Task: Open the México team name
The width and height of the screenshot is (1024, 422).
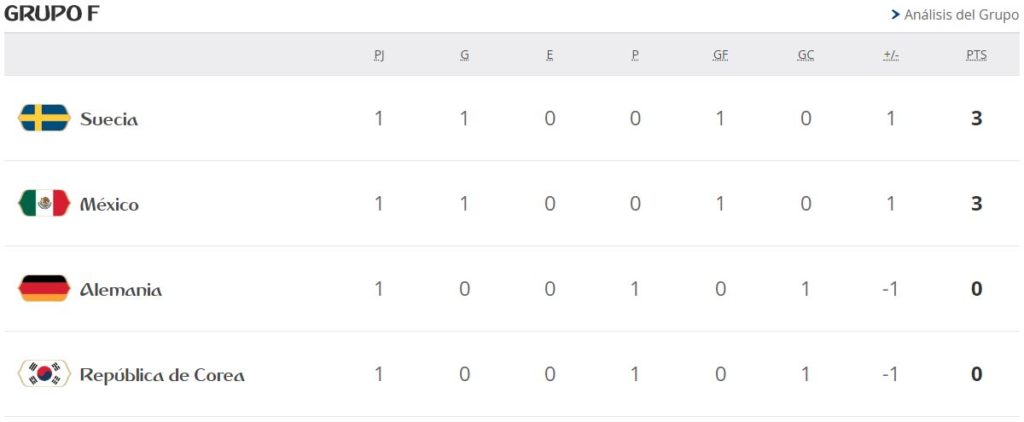Action: tap(109, 204)
